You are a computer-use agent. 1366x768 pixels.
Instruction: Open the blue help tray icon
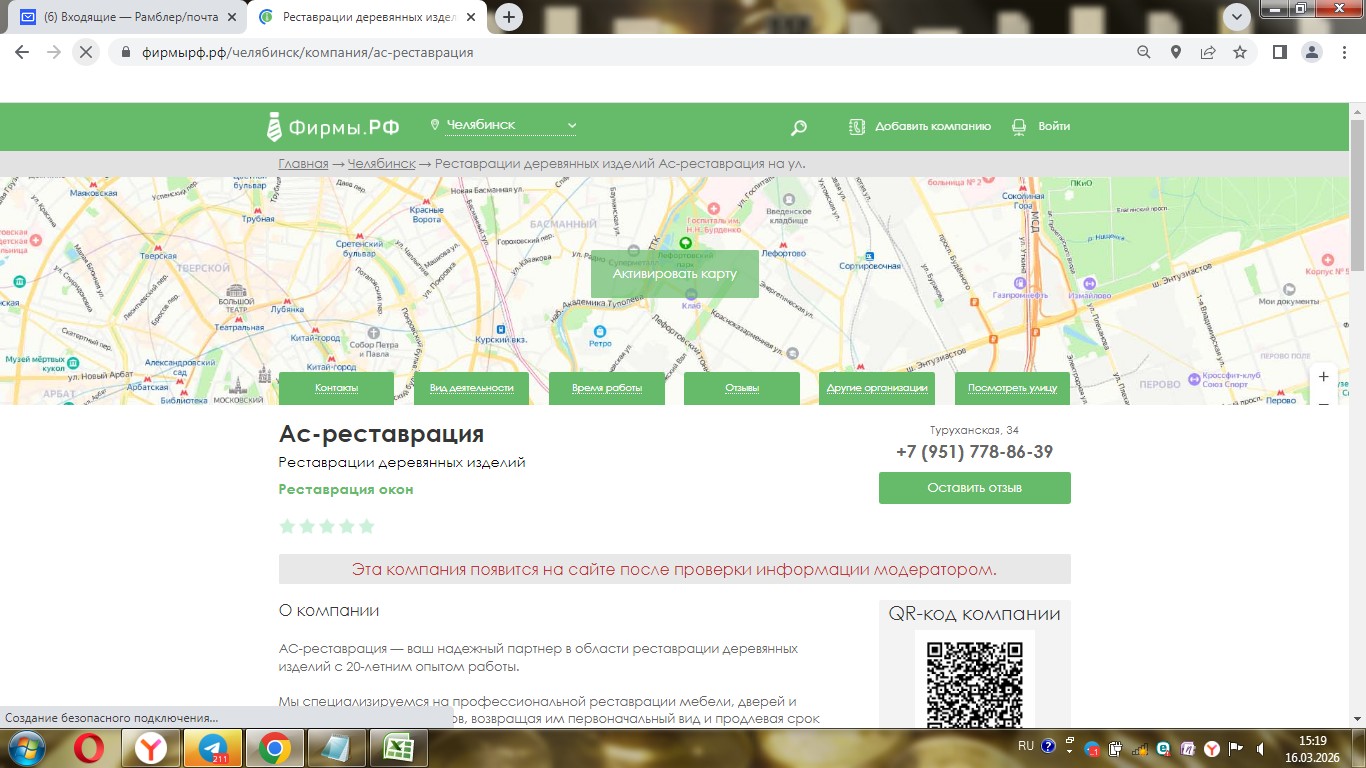point(1048,746)
